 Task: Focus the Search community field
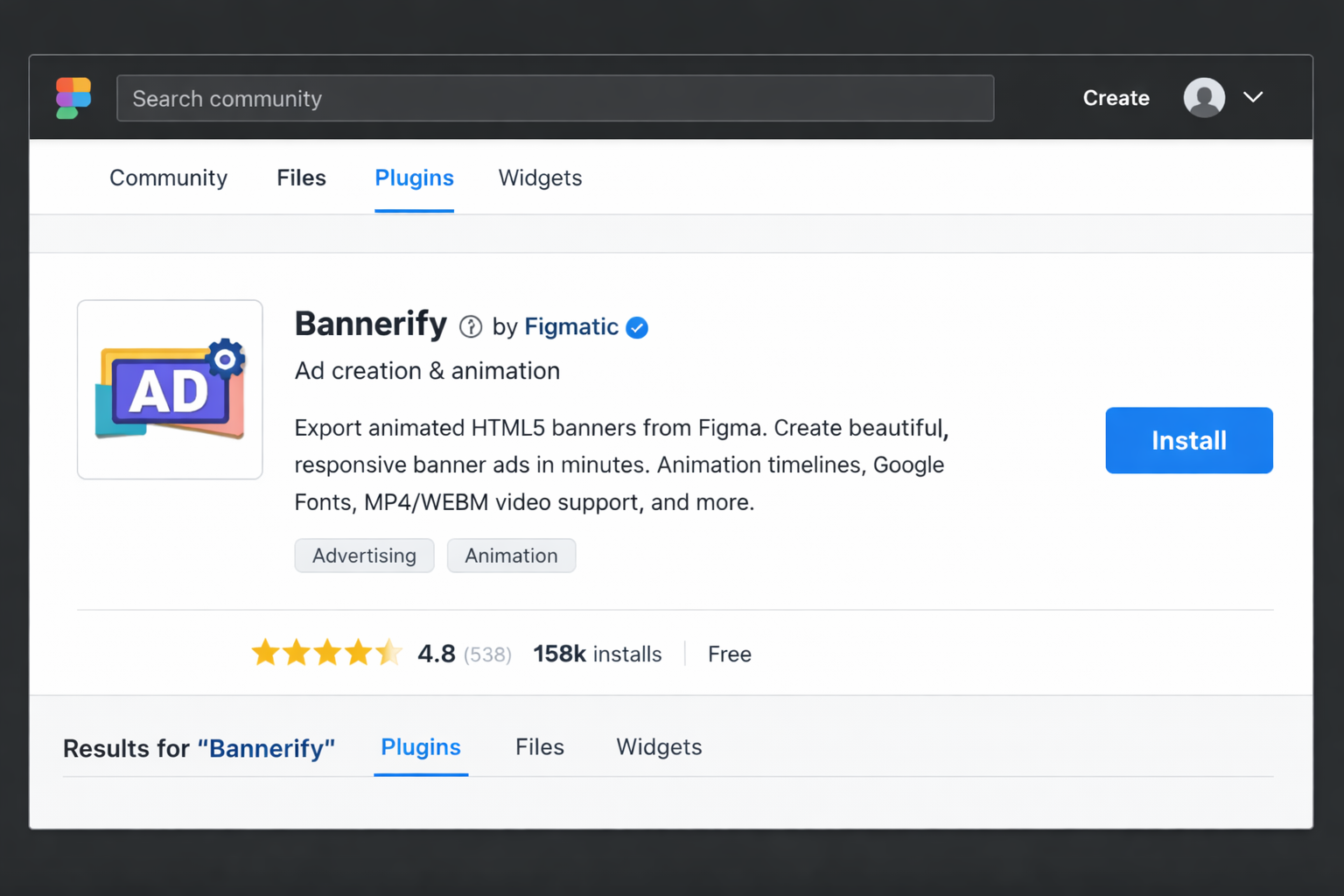[555, 98]
